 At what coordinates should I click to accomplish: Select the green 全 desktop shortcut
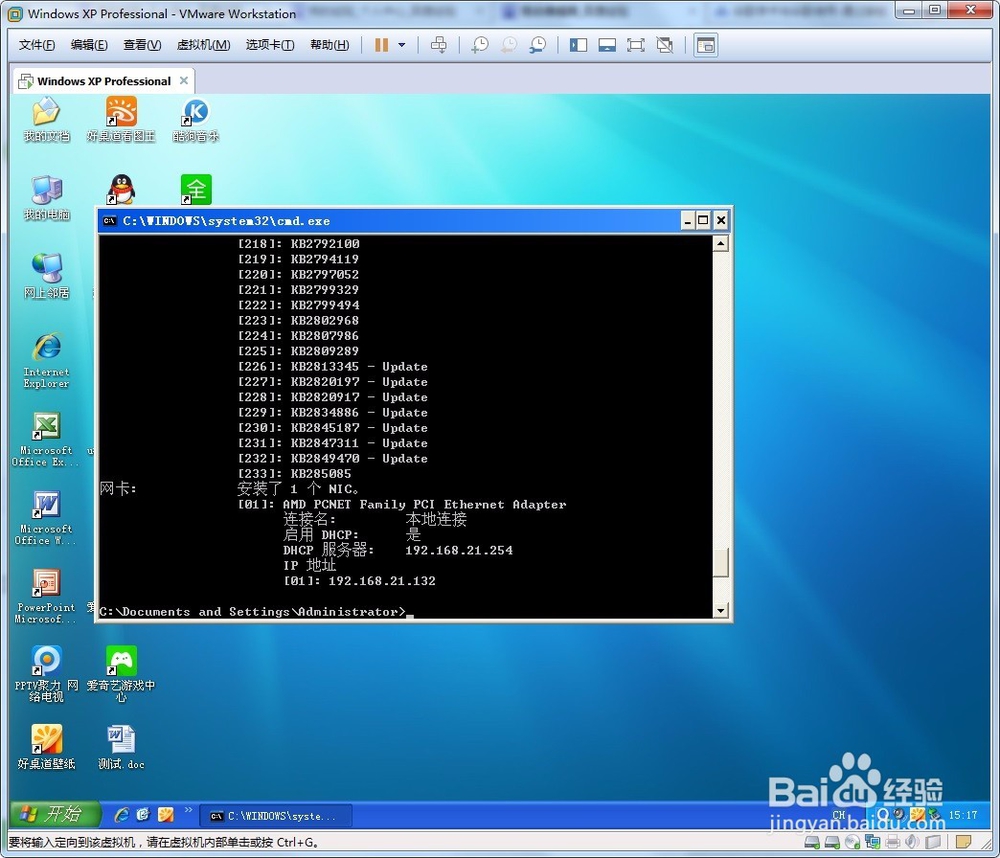pyautogui.click(x=196, y=189)
